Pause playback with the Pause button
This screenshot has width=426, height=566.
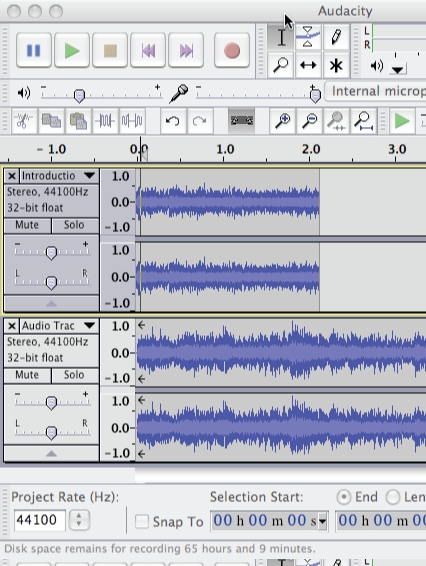34,50
